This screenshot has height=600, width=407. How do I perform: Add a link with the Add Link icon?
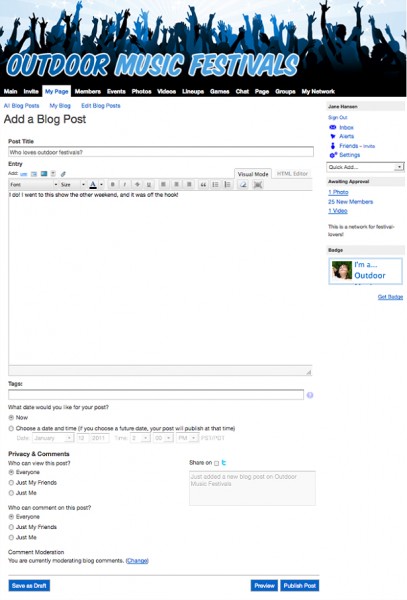[24, 174]
